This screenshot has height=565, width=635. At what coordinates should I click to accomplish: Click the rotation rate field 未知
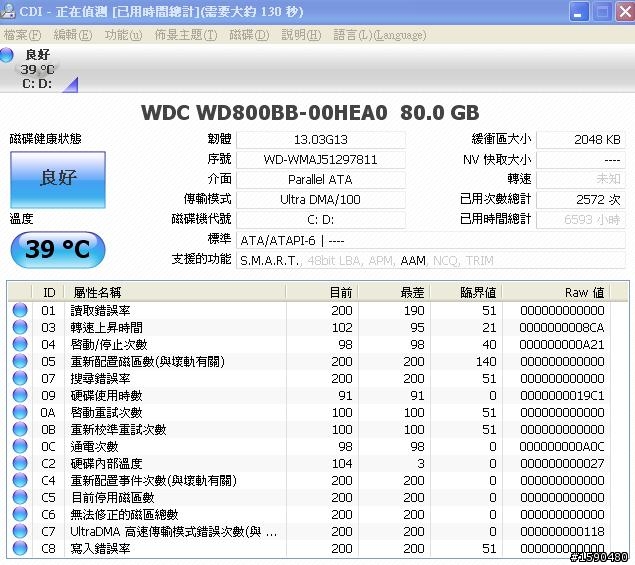pyautogui.click(x=581, y=179)
